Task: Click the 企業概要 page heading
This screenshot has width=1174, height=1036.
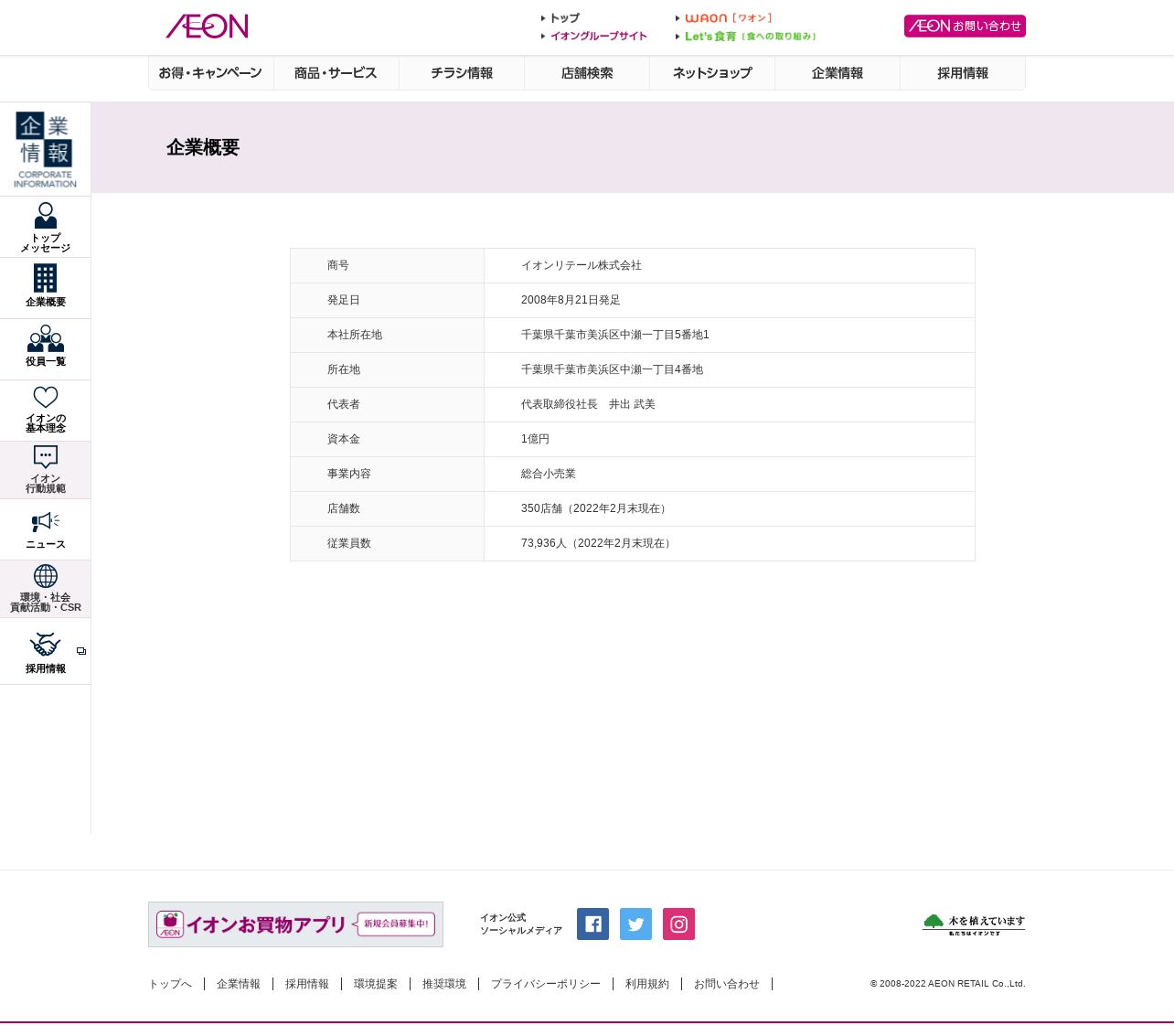Action: point(203,147)
